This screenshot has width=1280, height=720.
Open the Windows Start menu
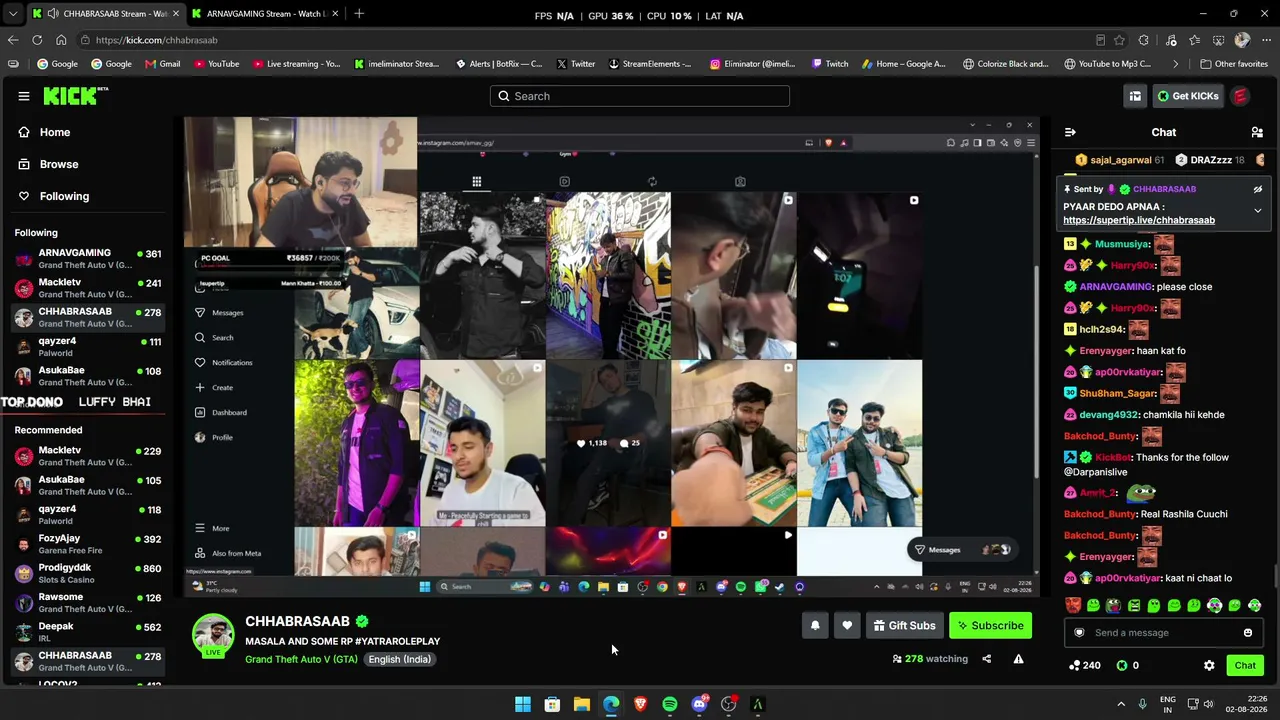[522, 704]
